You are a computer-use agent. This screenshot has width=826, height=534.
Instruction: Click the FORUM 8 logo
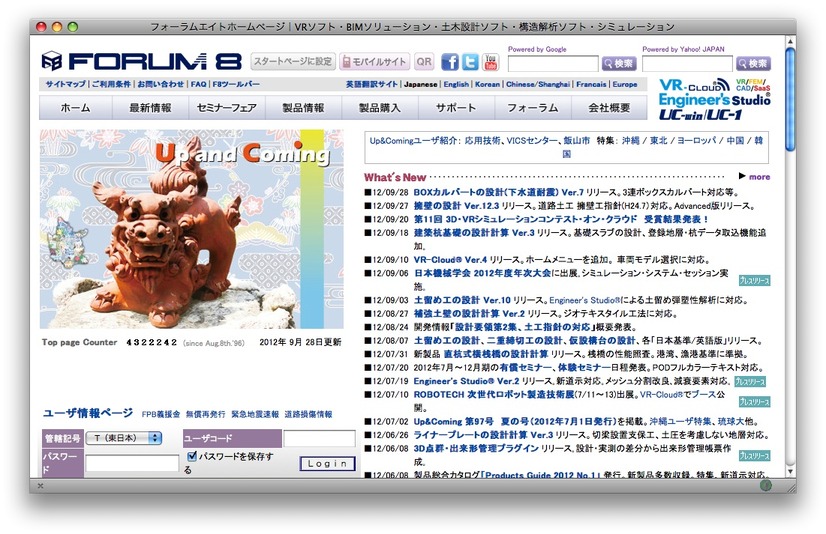141,61
